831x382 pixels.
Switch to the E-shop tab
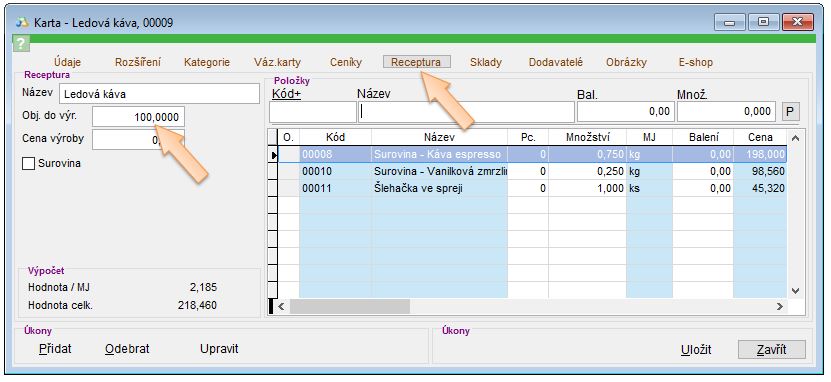(695, 62)
